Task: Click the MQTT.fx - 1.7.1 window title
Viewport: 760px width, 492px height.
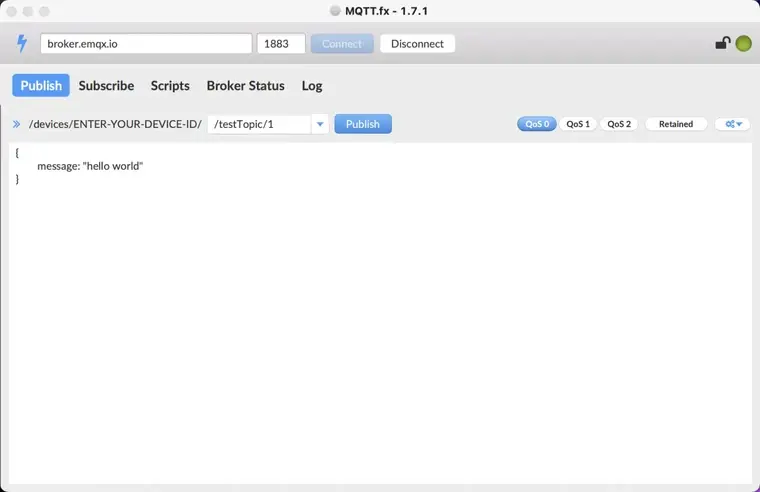Action: coord(386,11)
